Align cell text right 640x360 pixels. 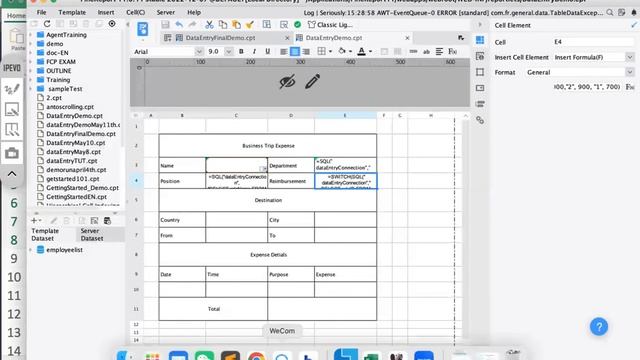point(306,51)
